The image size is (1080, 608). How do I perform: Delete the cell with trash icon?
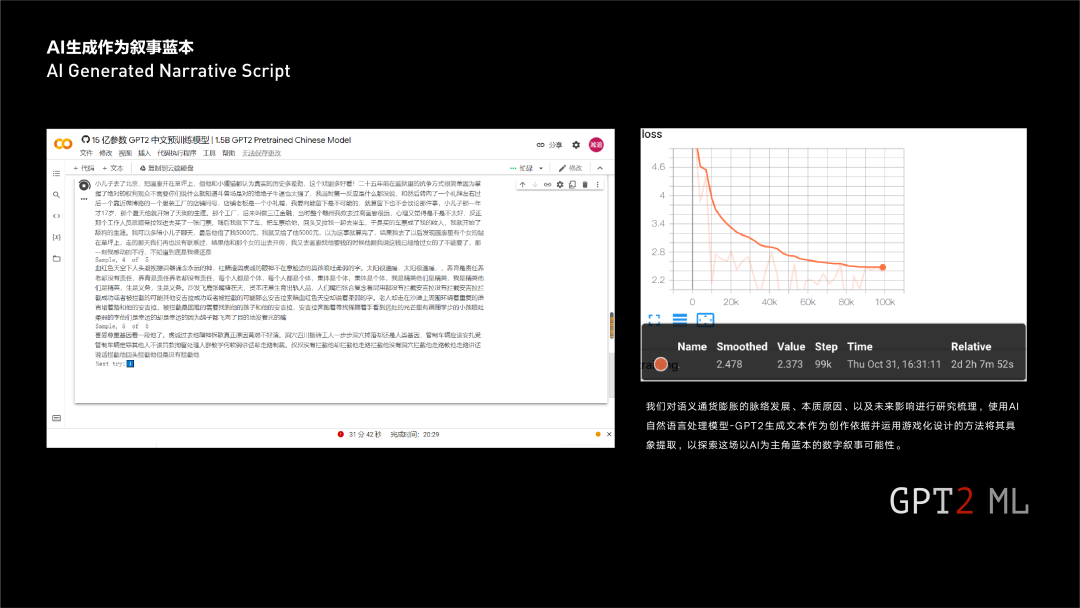coord(585,185)
